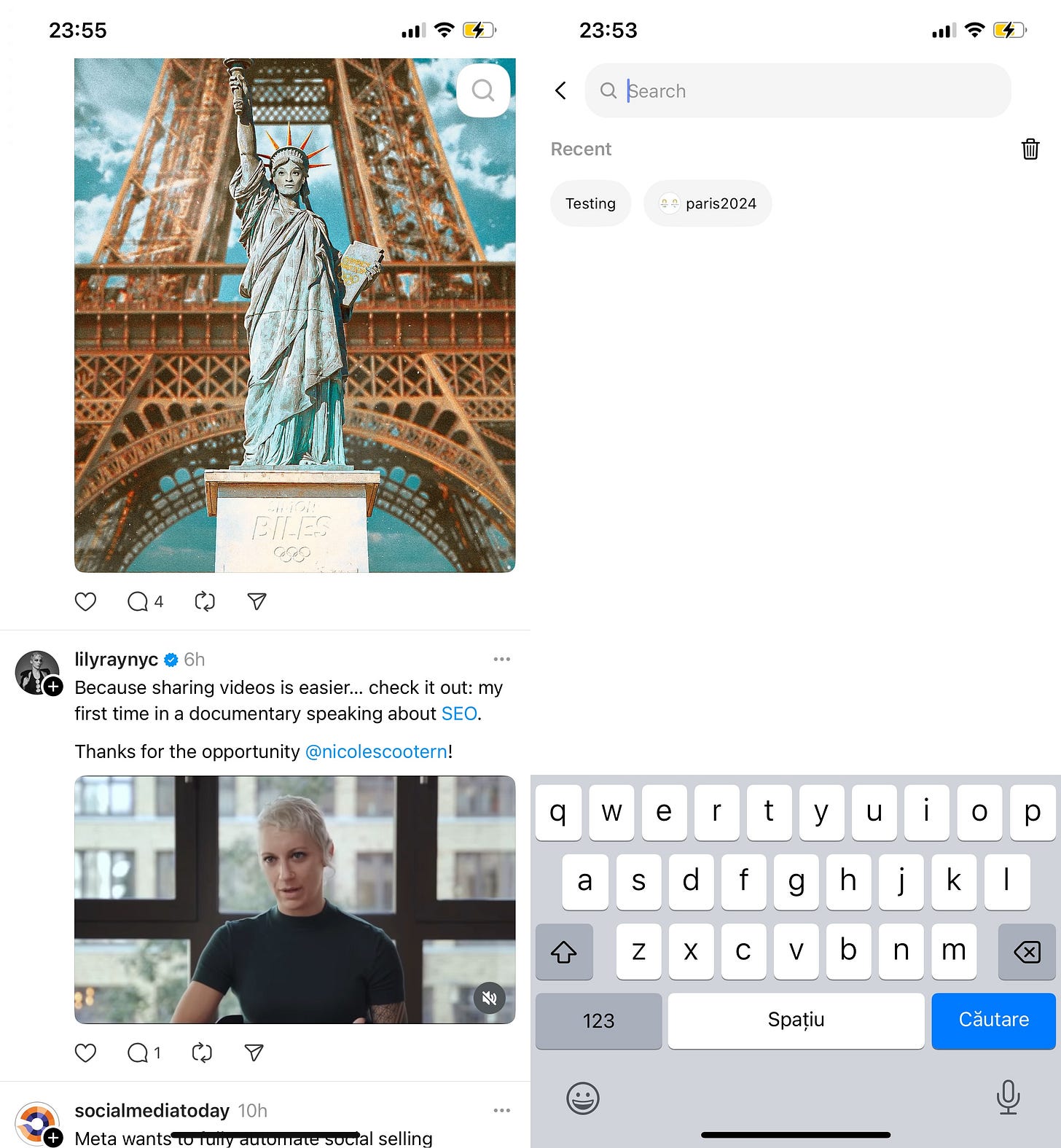Open search via magnifier icon on Statue image
The width and height of the screenshot is (1061, 1148).
coord(483,90)
